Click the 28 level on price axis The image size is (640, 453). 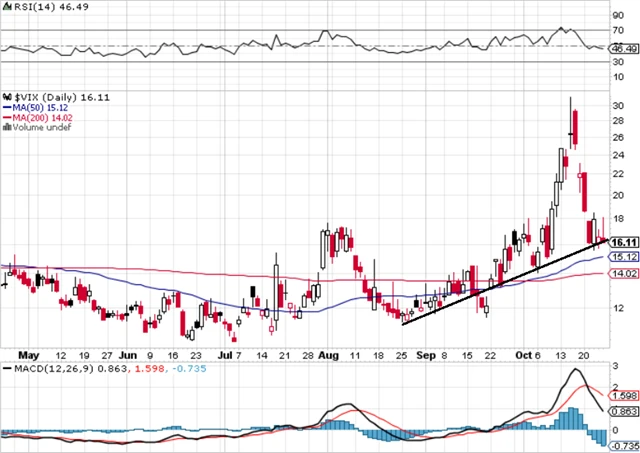click(x=618, y=121)
